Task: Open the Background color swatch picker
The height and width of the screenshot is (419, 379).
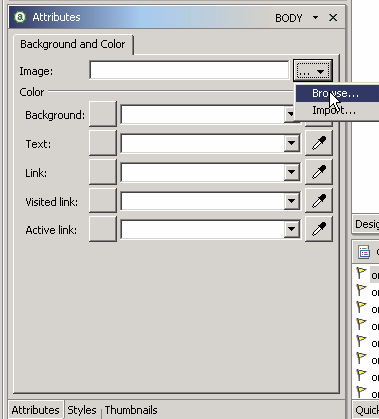Action: [103, 114]
